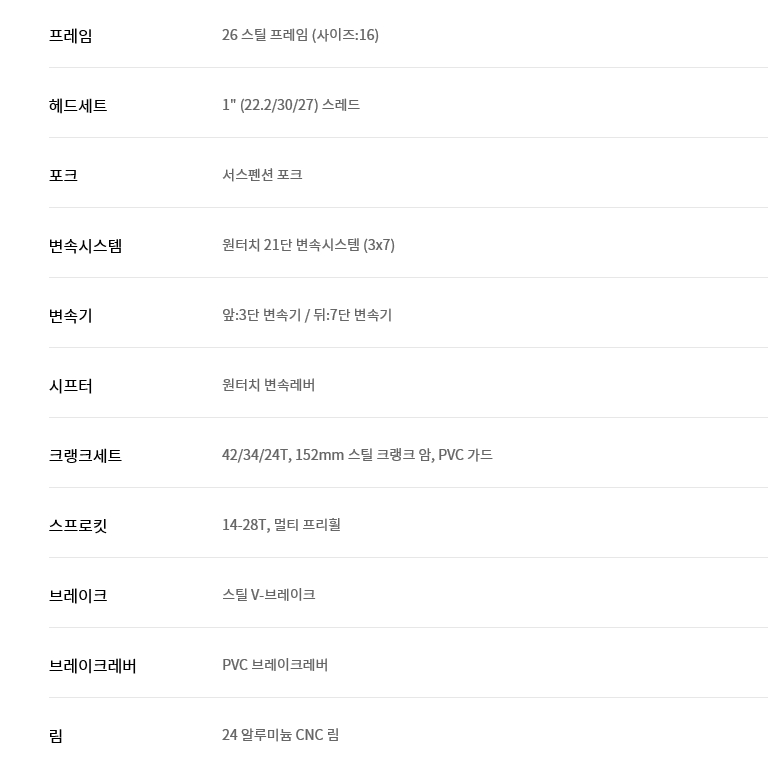Click the 프레임 spec label

tap(71, 36)
